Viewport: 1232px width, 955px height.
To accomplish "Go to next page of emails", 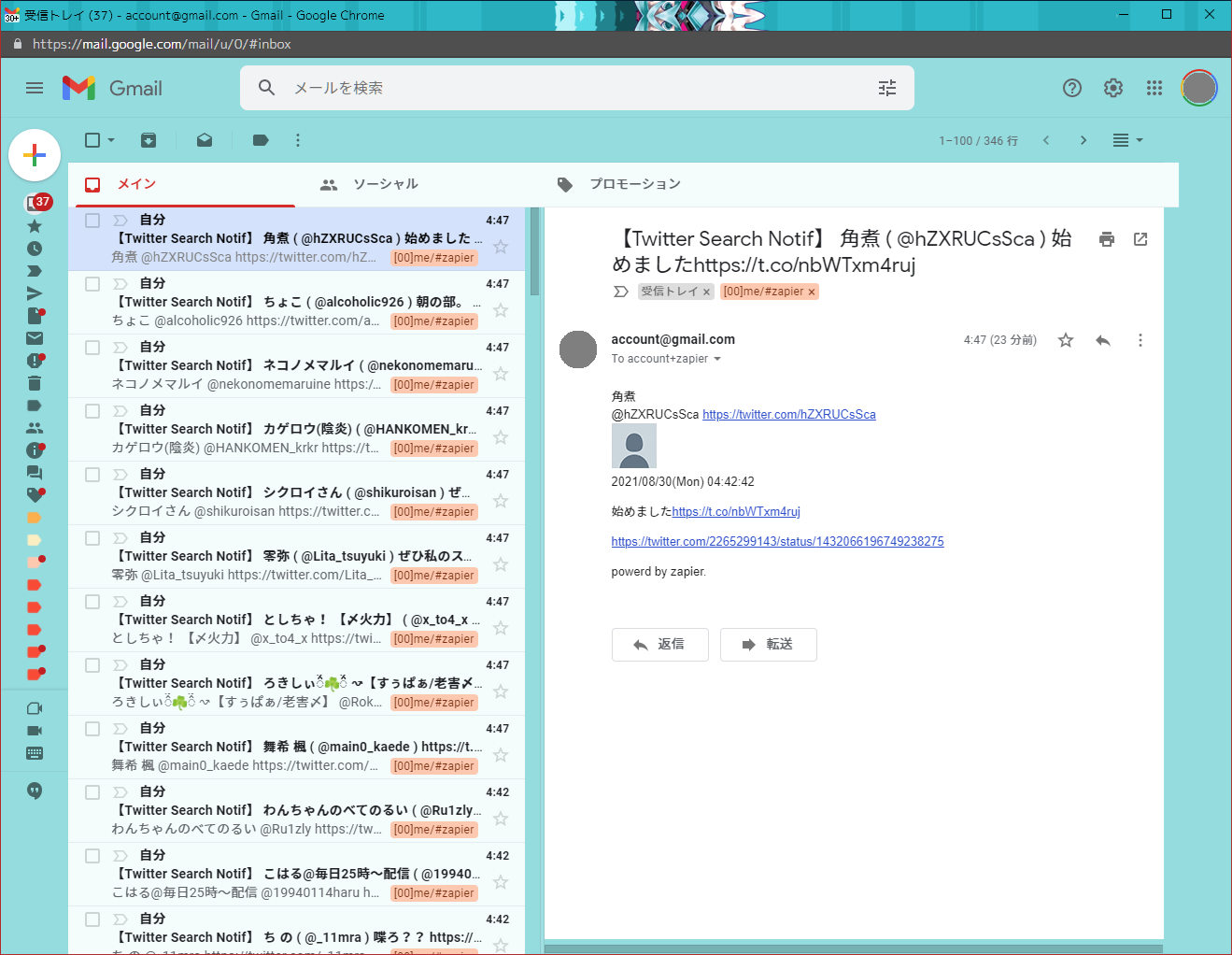I will pyautogui.click(x=1083, y=140).
